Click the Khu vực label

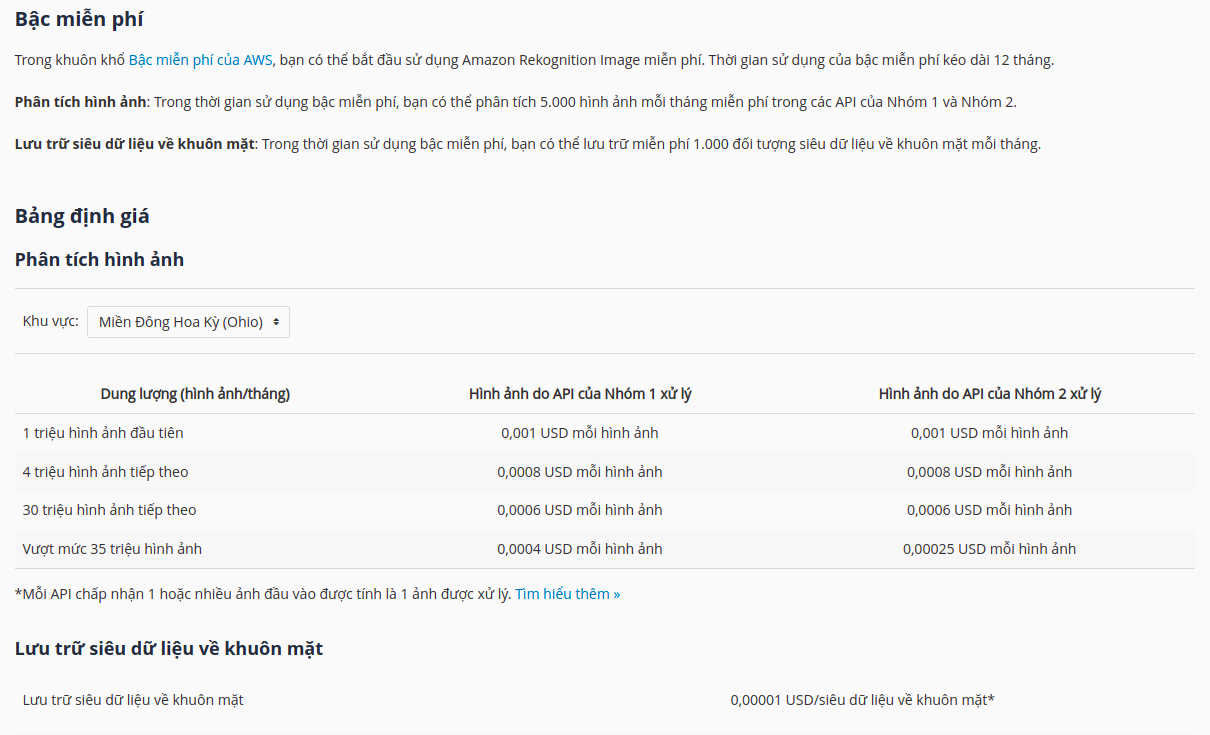[x=50, y=321]
